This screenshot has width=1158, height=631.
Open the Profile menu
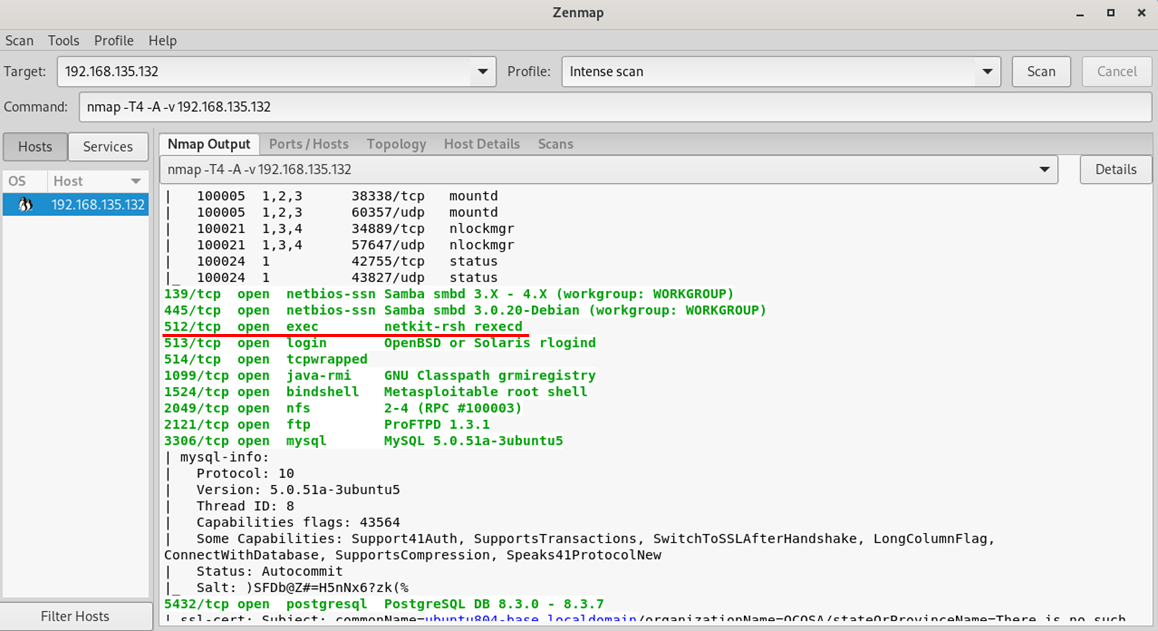(x=114, y=41)
